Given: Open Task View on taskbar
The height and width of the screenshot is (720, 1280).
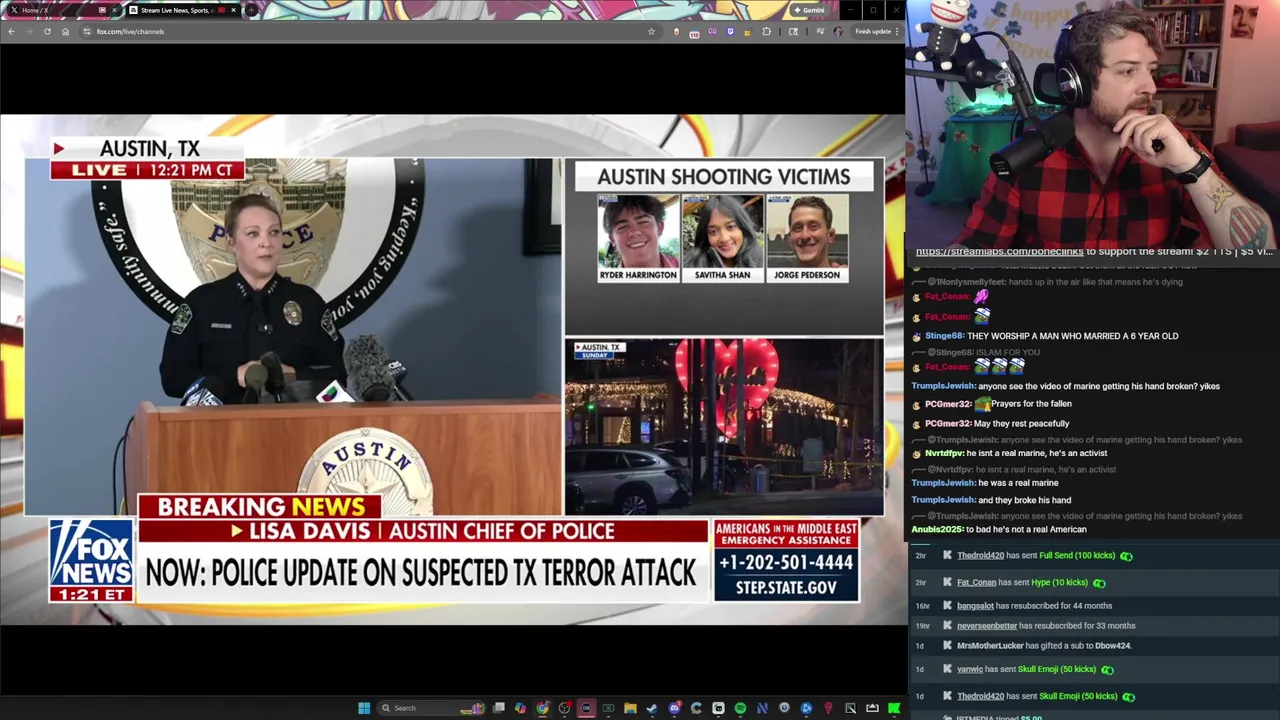Looking at the screenshot, I should 498,708.
